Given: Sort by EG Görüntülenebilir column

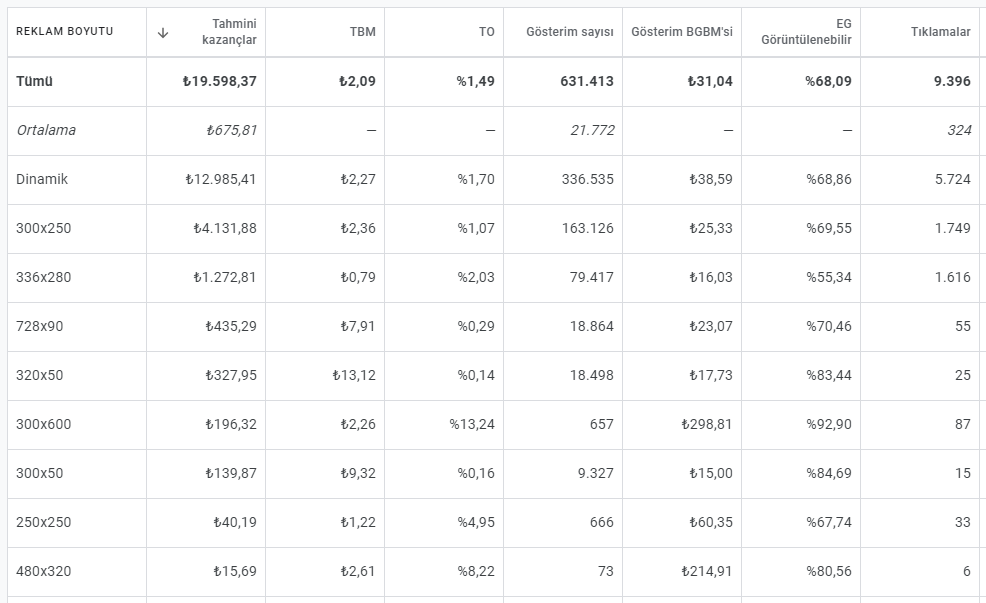Looking at the screenshot, I should (x=806, y=32).
